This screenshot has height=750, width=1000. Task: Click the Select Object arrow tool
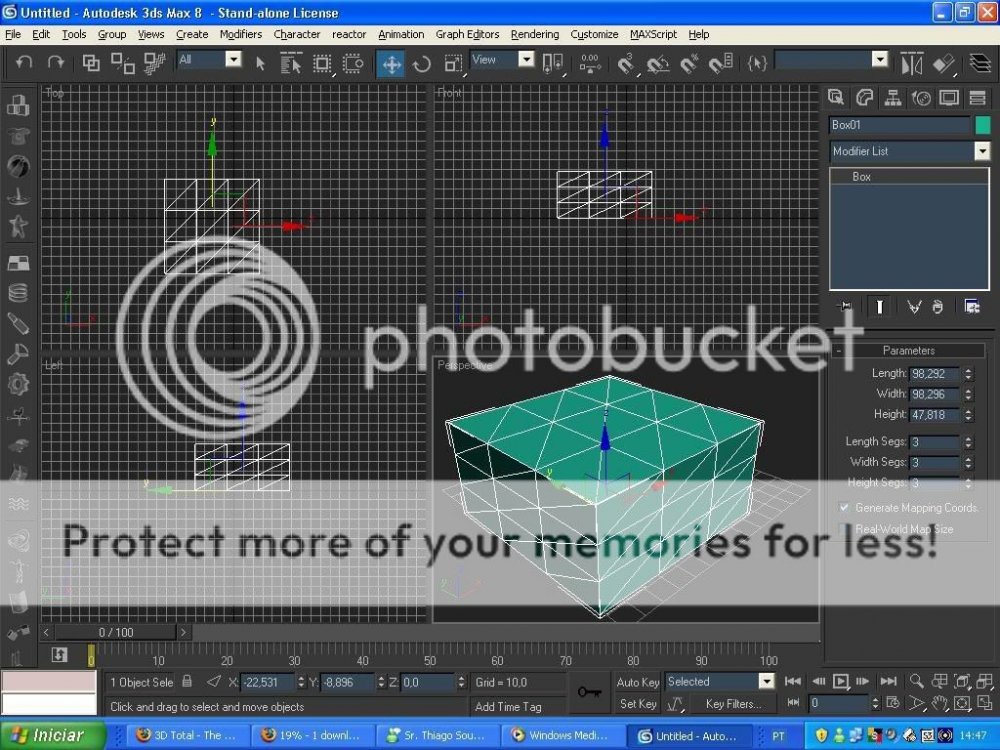(x=260, y=63)
